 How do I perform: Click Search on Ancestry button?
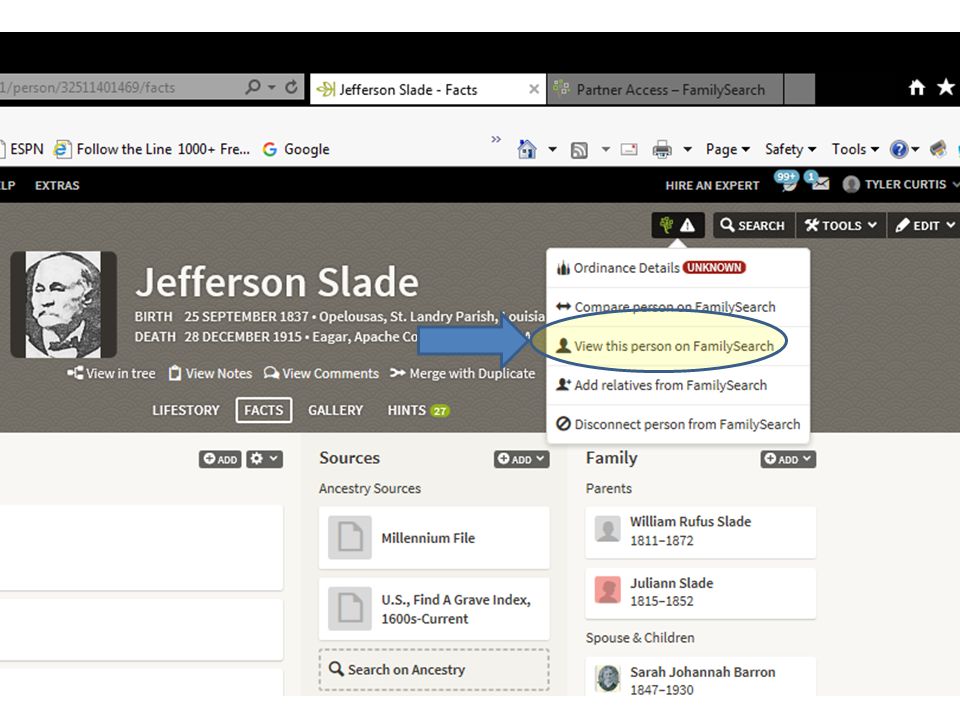tap(434, 670)
